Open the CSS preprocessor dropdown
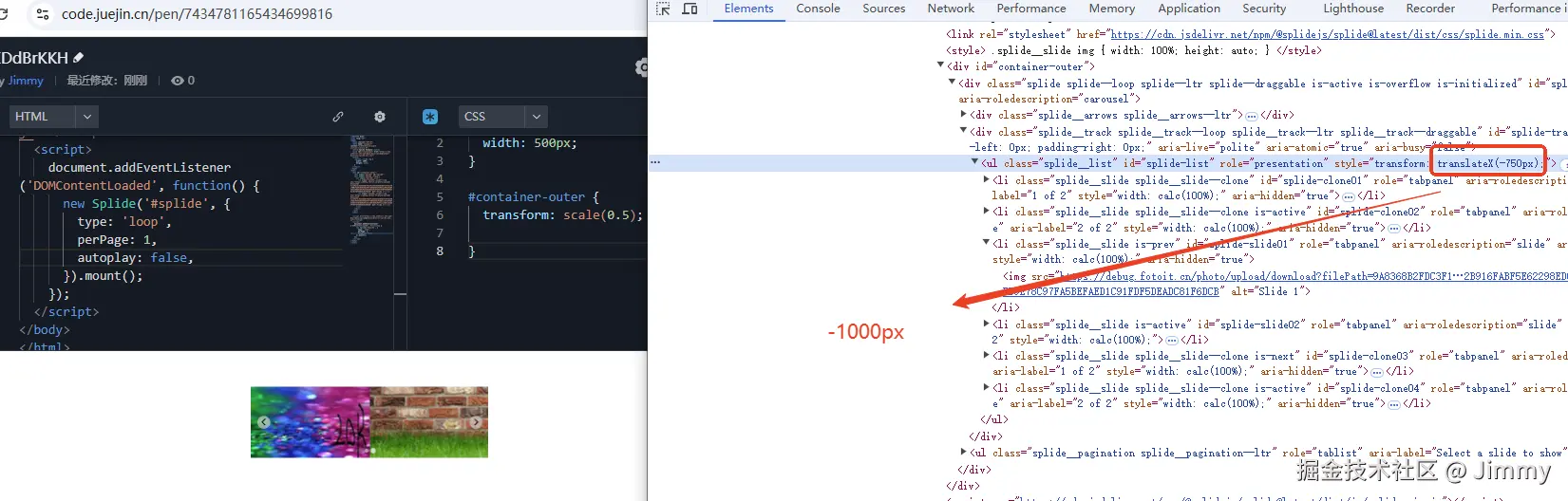Viewport: 1568px width, 501px height. 503,117
